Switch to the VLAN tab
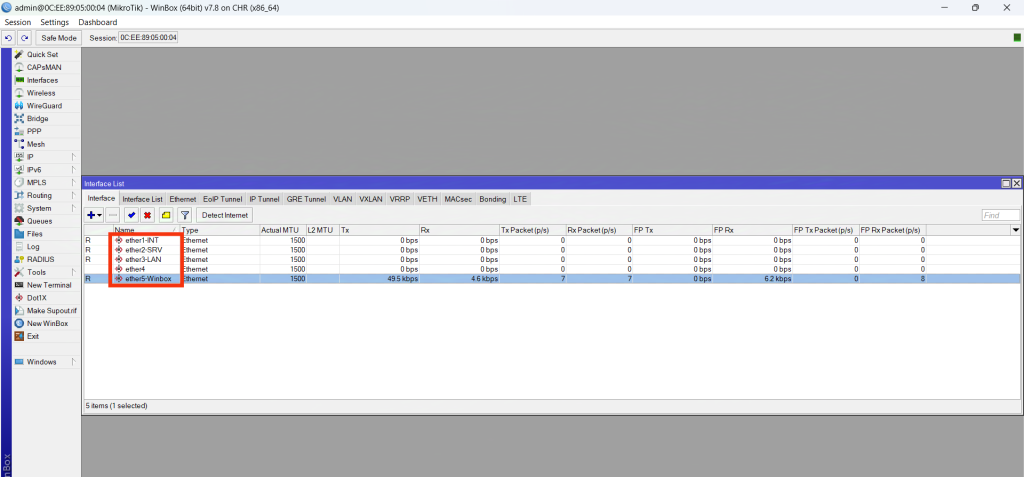Viewport: 1024px width, 477px height. click(343, 199)
